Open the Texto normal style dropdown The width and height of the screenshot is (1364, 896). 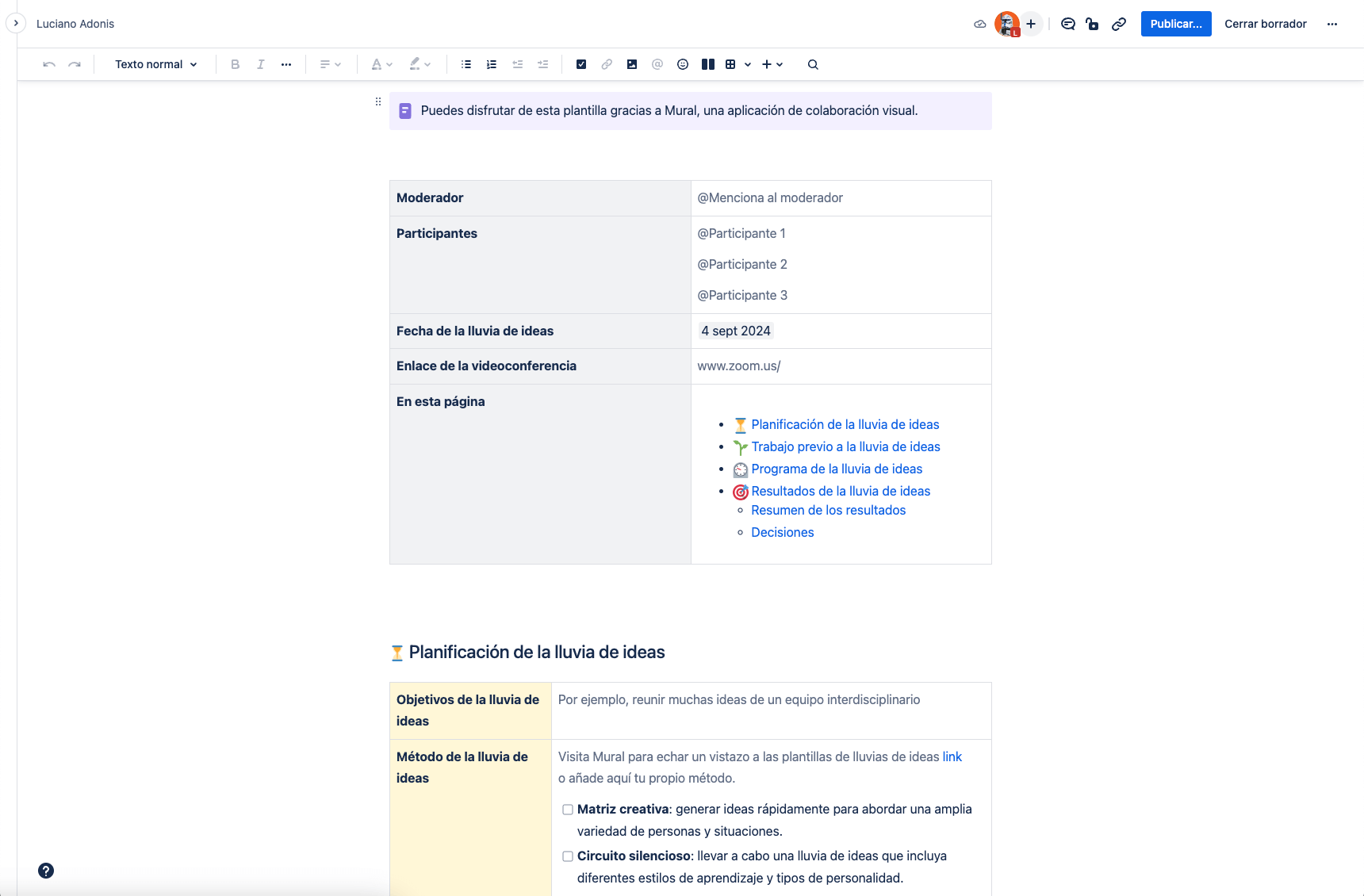(x=155, y=64)
